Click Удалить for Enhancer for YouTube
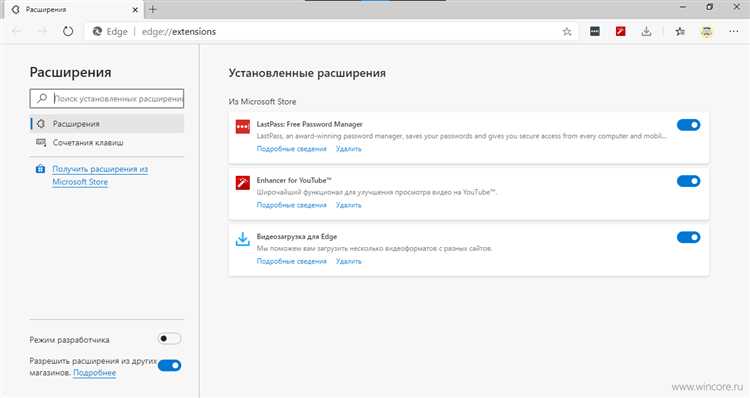This screenshot has height=398, width=750. click(349, 205)
